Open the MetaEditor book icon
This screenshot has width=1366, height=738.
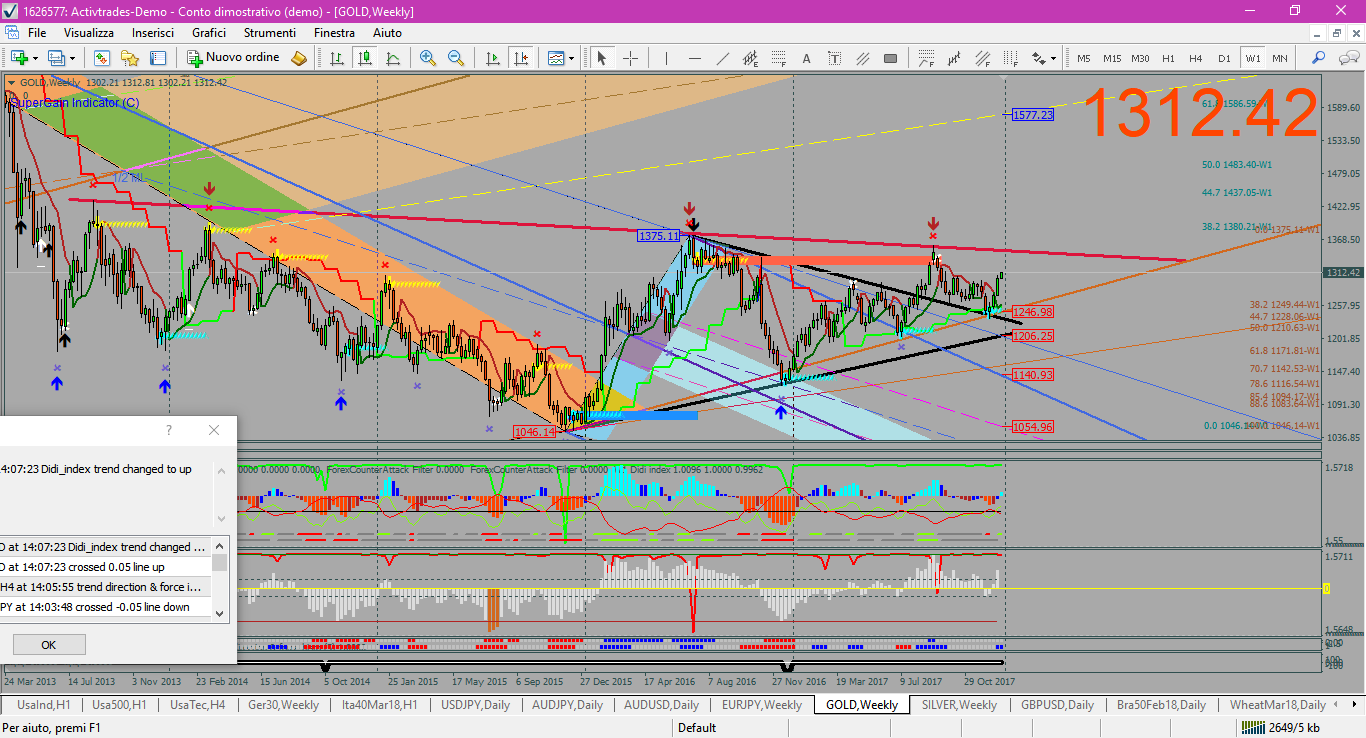(298, 58)
